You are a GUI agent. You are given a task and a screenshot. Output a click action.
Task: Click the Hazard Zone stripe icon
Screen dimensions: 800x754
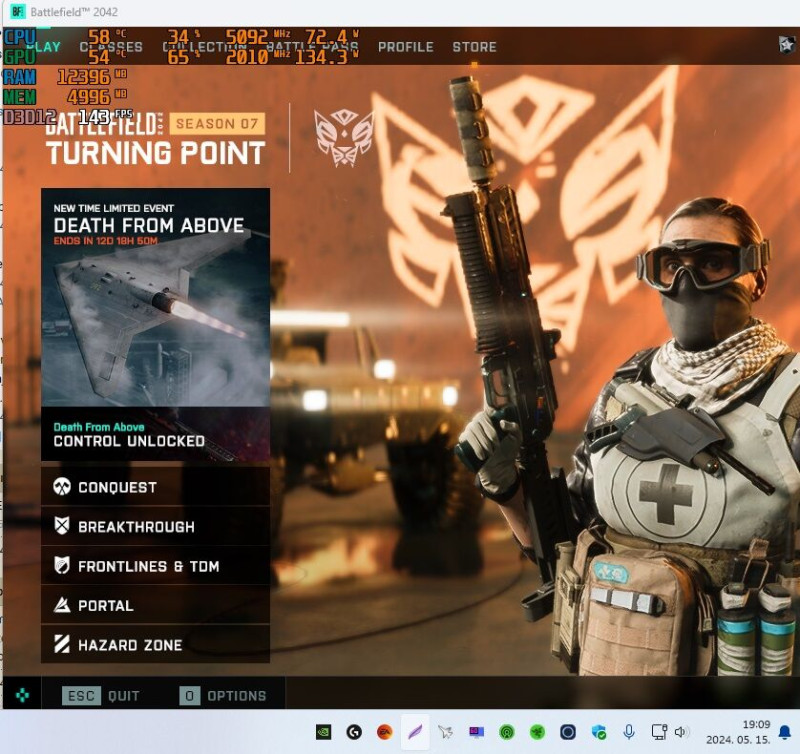[62, 644]
